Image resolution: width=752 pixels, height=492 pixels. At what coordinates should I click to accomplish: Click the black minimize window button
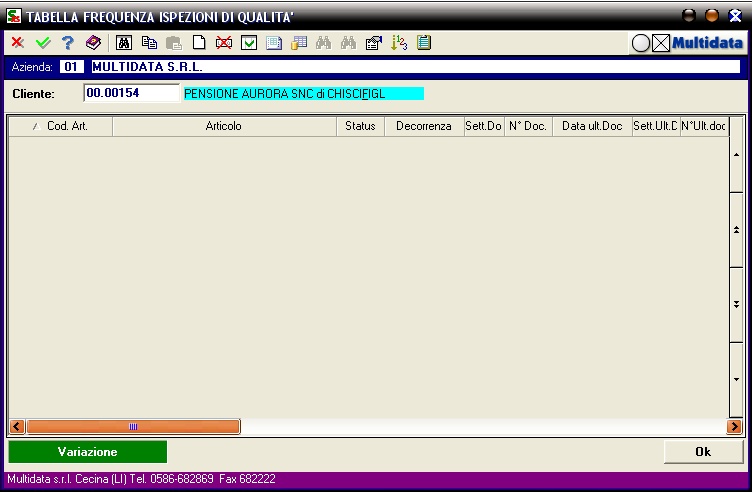point(689,16)
